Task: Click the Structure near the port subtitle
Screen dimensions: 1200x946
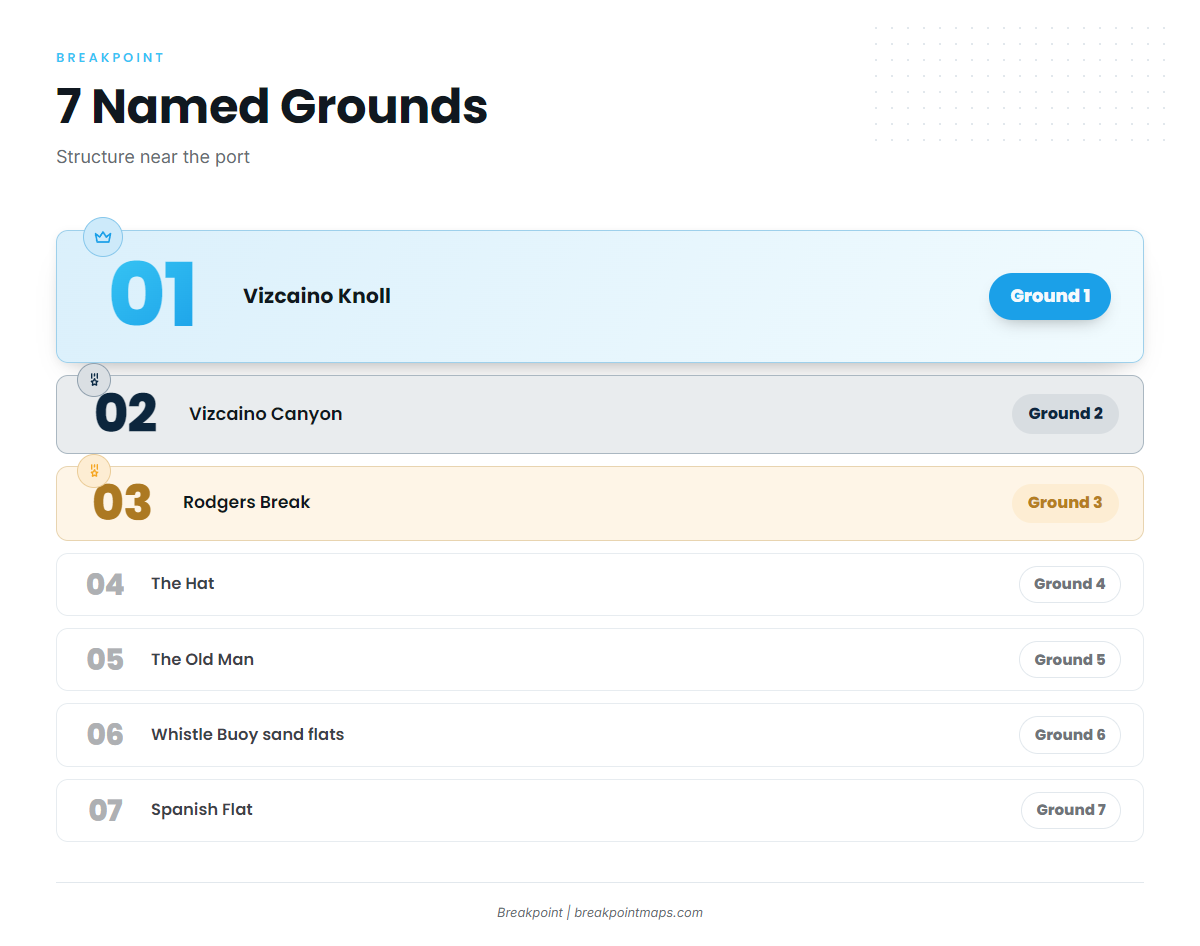Action: pos(153,157)
